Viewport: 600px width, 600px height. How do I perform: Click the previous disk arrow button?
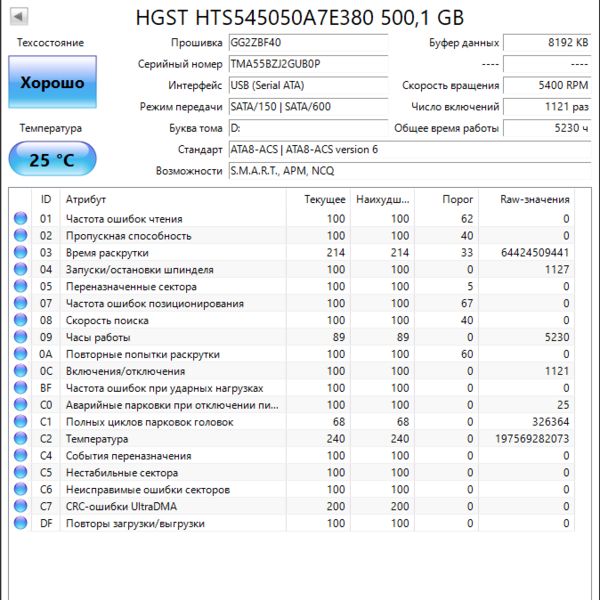click(x=18, y=16)
